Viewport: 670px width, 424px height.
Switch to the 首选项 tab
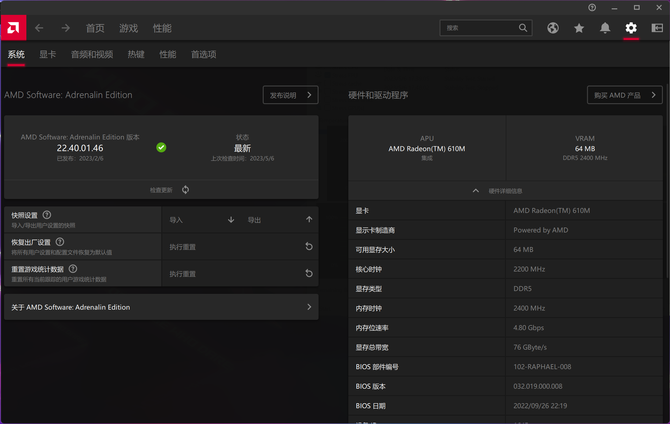tap(203, 54)
